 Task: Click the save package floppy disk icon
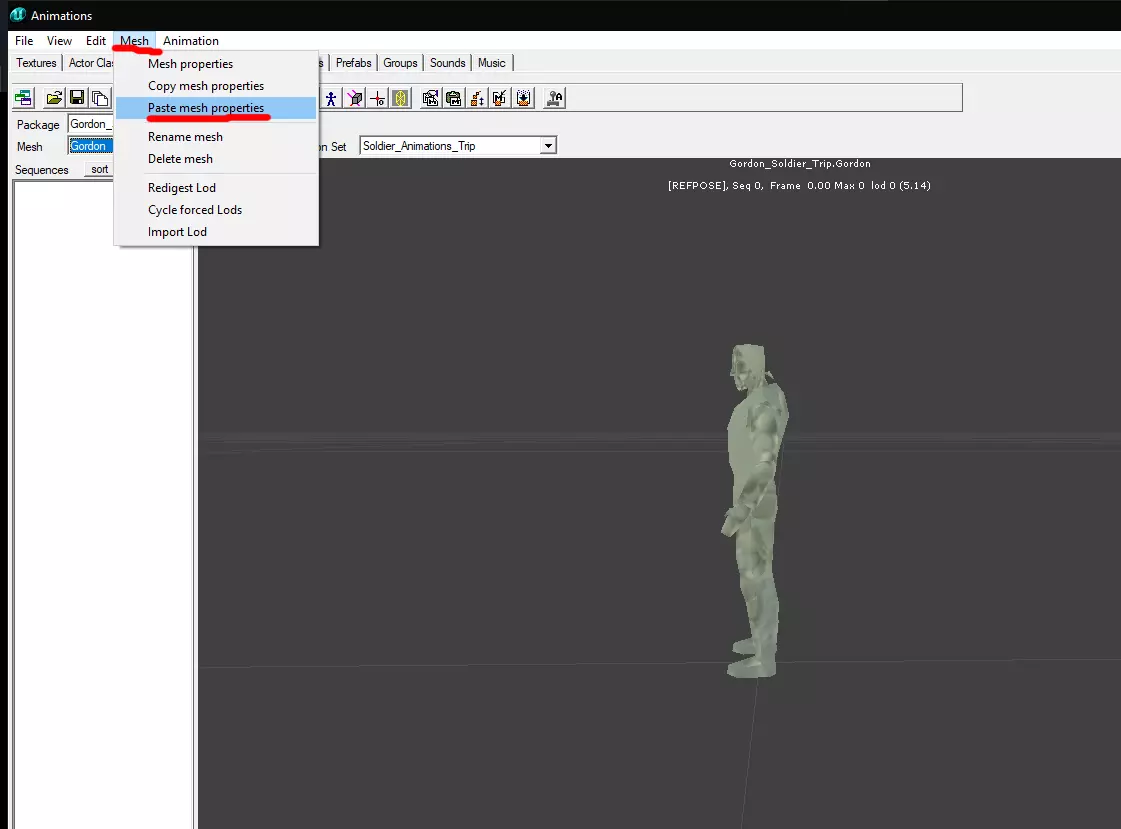77,98
